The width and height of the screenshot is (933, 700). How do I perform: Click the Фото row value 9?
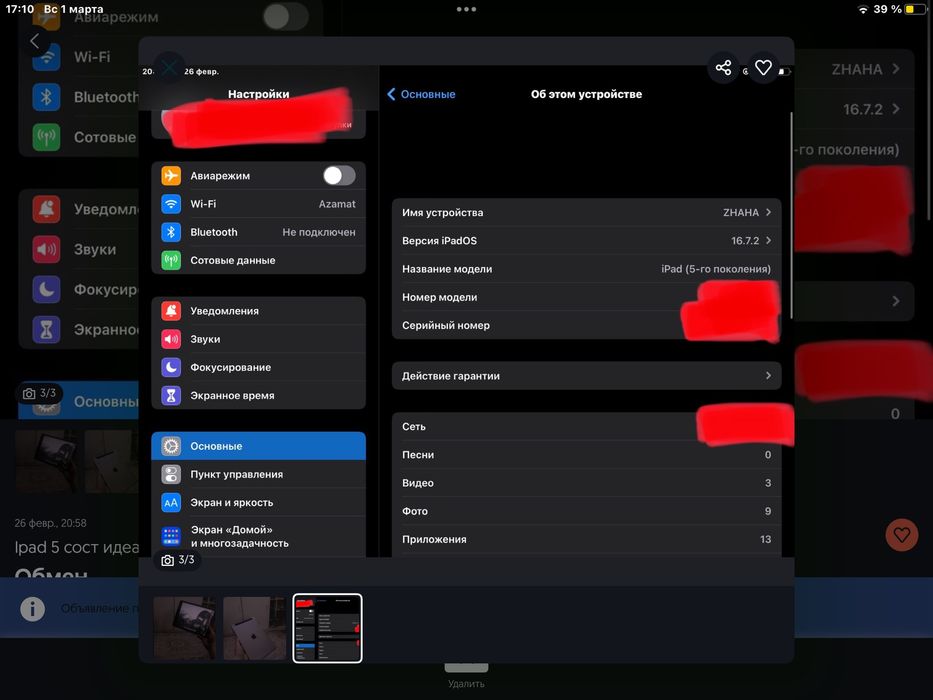[768, 511]
